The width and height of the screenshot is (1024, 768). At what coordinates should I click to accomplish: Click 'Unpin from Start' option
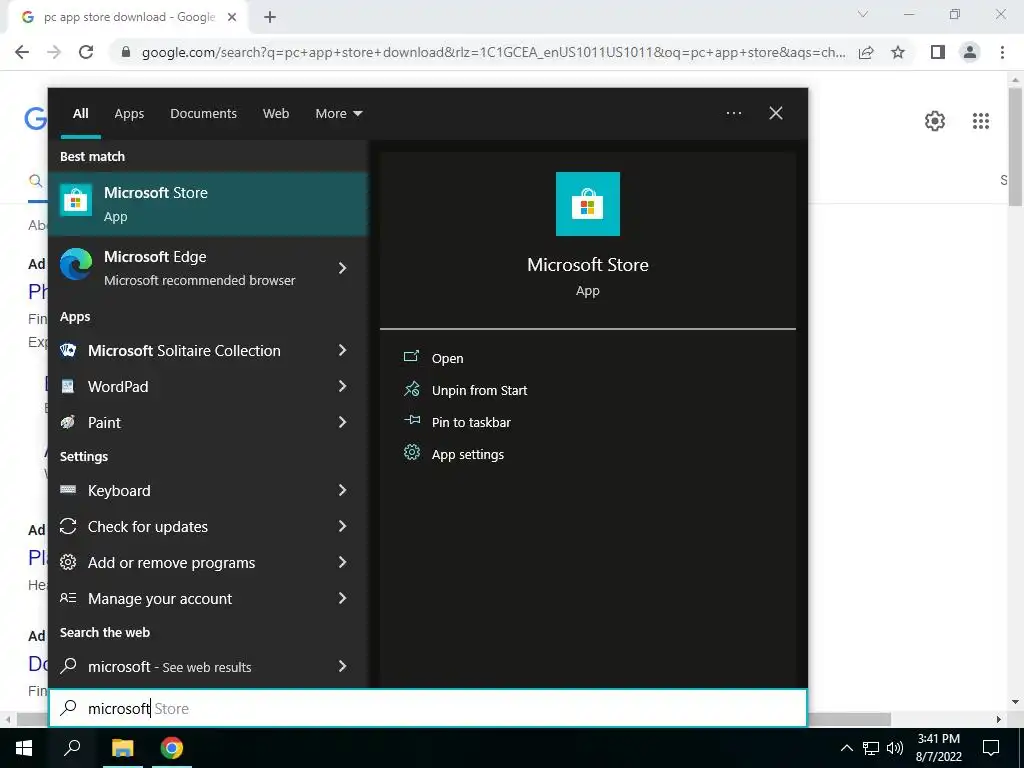(479, 391)
